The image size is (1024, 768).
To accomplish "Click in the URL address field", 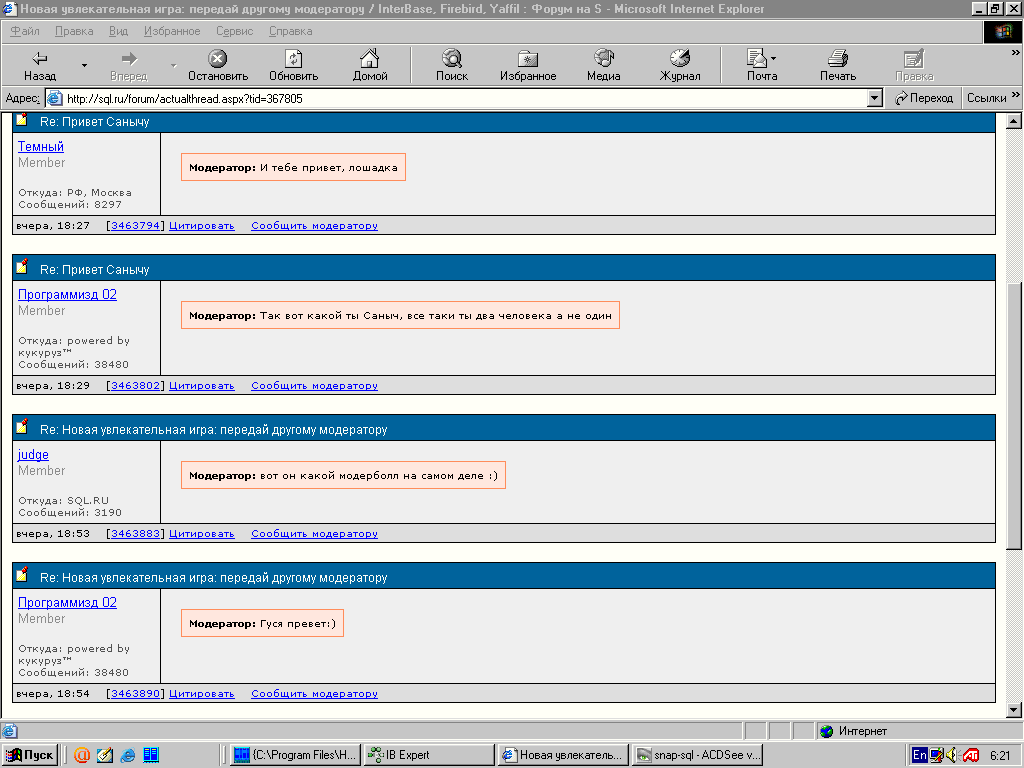I will [460, 98].
